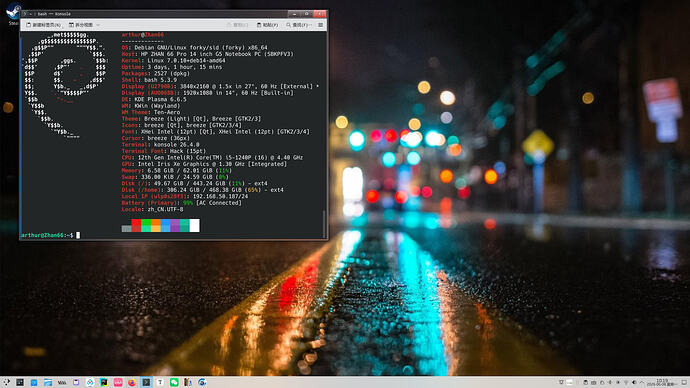
Task: Click the Packages line 2527 (dpkg)
Action: coord(156,73)
